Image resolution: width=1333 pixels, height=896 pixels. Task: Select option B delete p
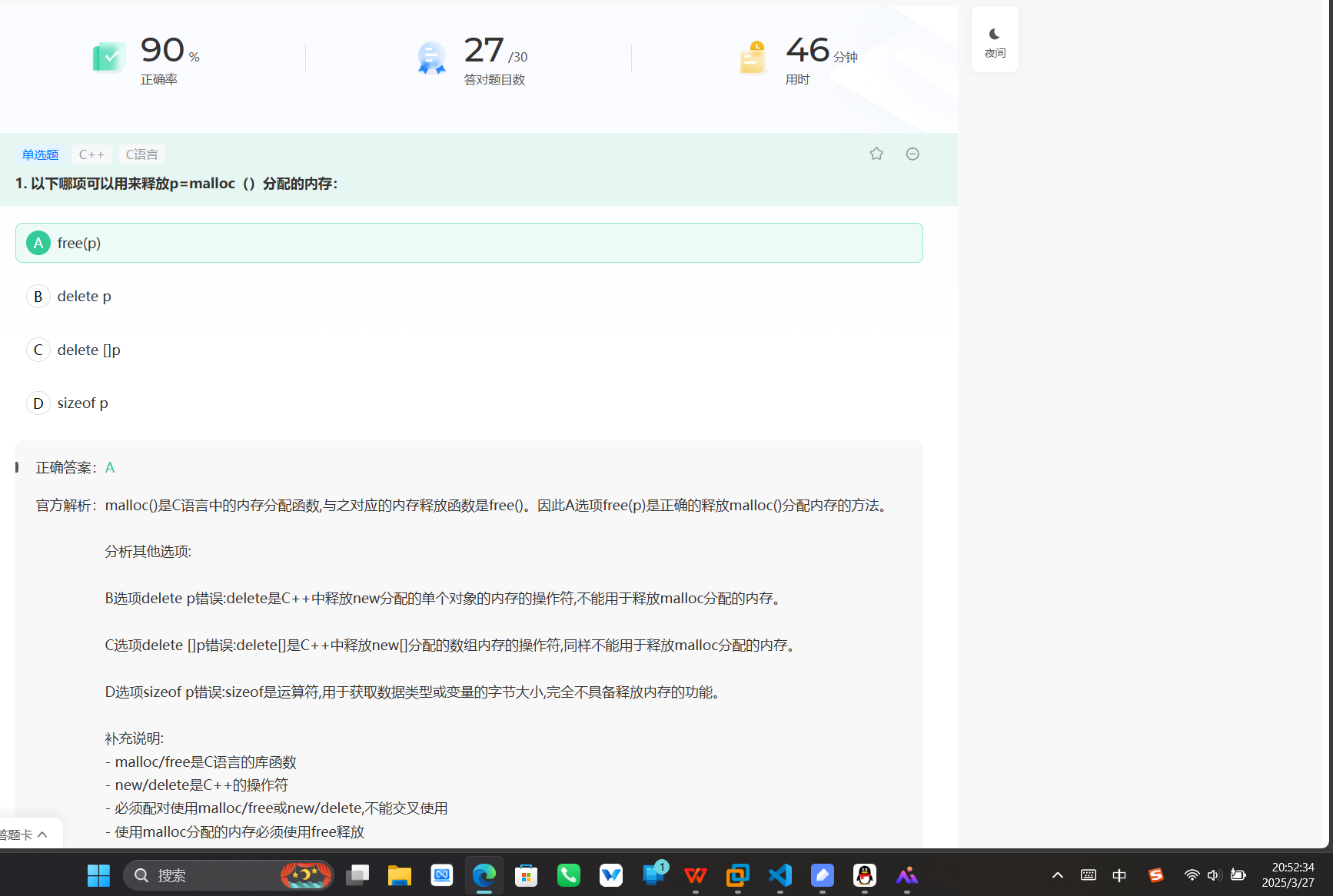(469, 296)
